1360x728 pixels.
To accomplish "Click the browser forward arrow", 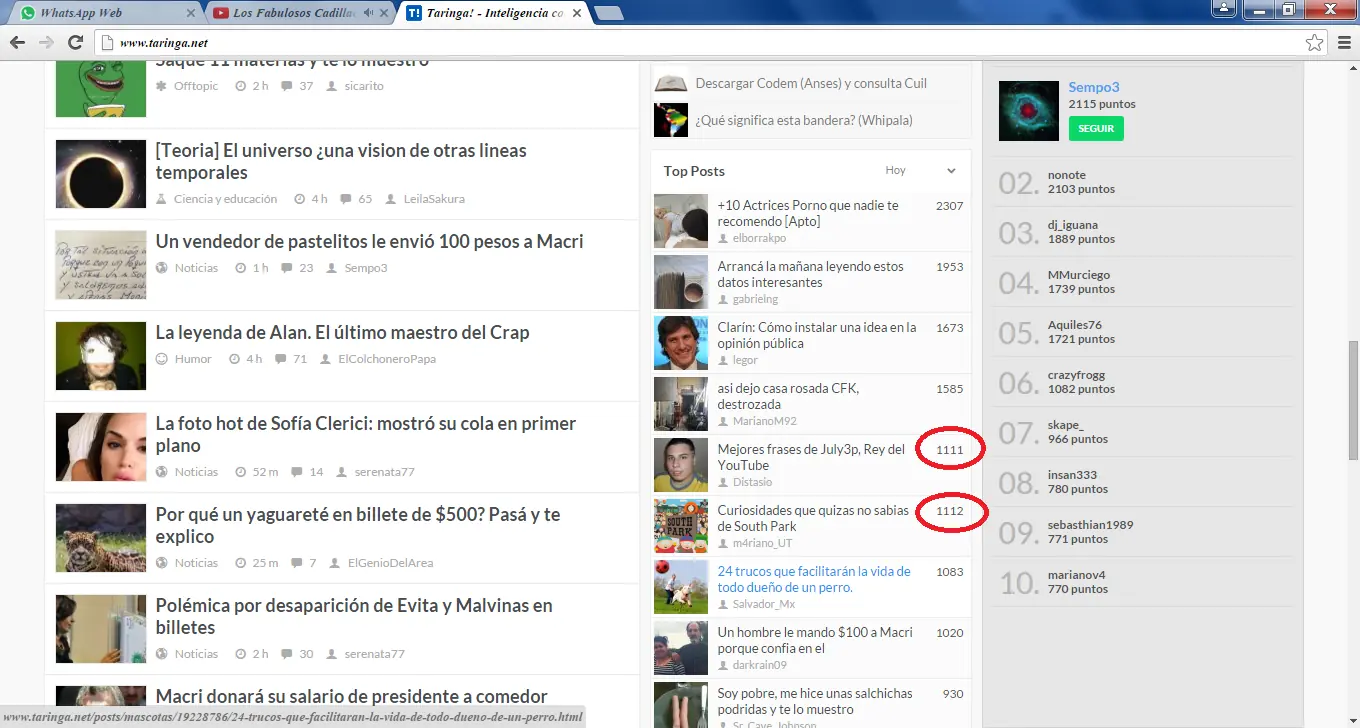I will pos(46,43).
